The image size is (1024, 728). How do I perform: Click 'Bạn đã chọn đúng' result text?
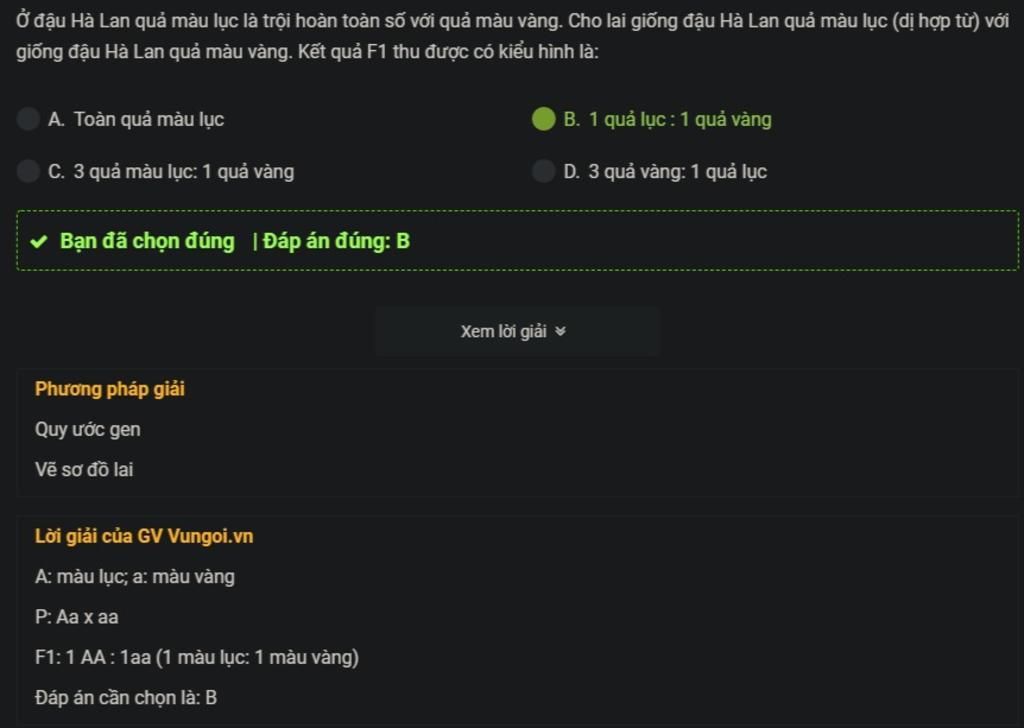[147, 241]
